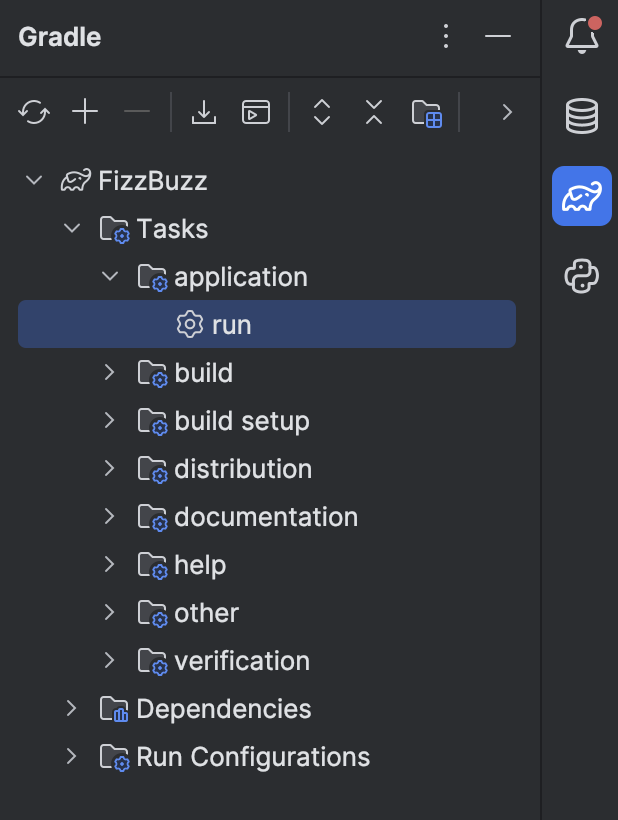
Task: Open the Database tool window
Action: pos(581,115)
